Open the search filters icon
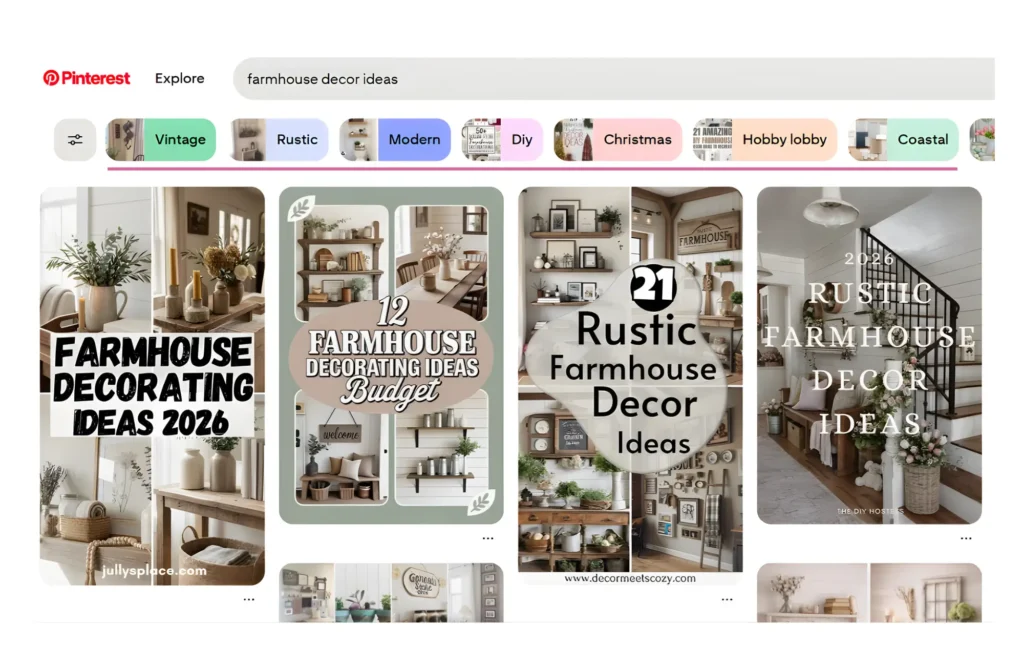This screenshot has height=666, width=1024. (x=75, y=140)
